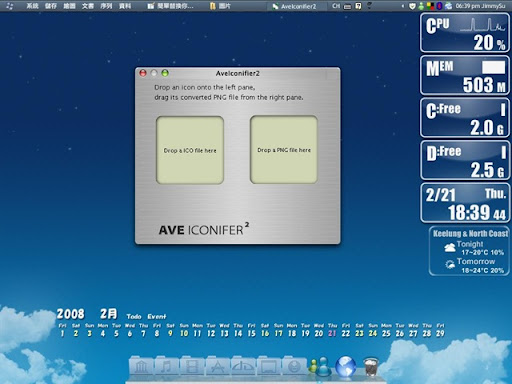
Task: Click the Todo label on calendar widget
Action: (134, 316)
